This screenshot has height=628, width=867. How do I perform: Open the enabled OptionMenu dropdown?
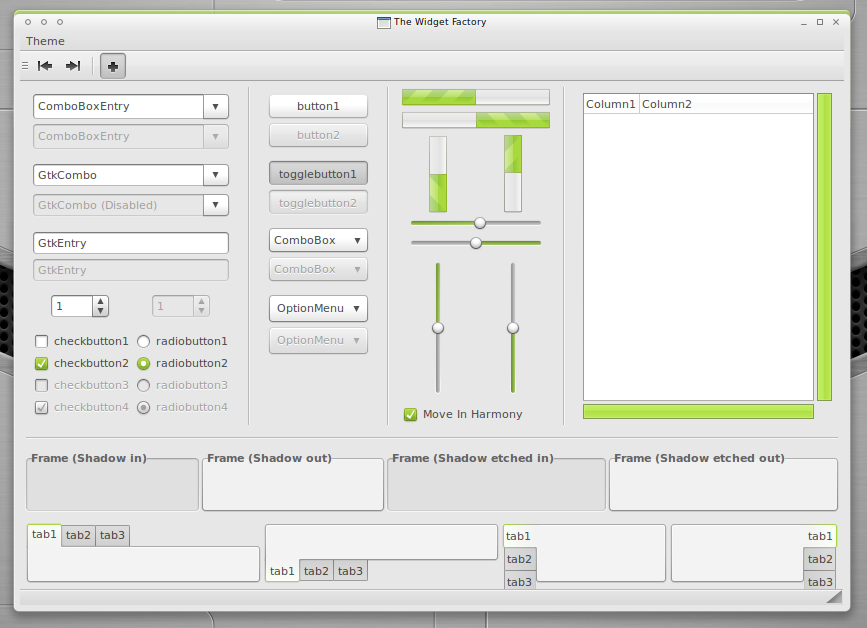[318, 308]
